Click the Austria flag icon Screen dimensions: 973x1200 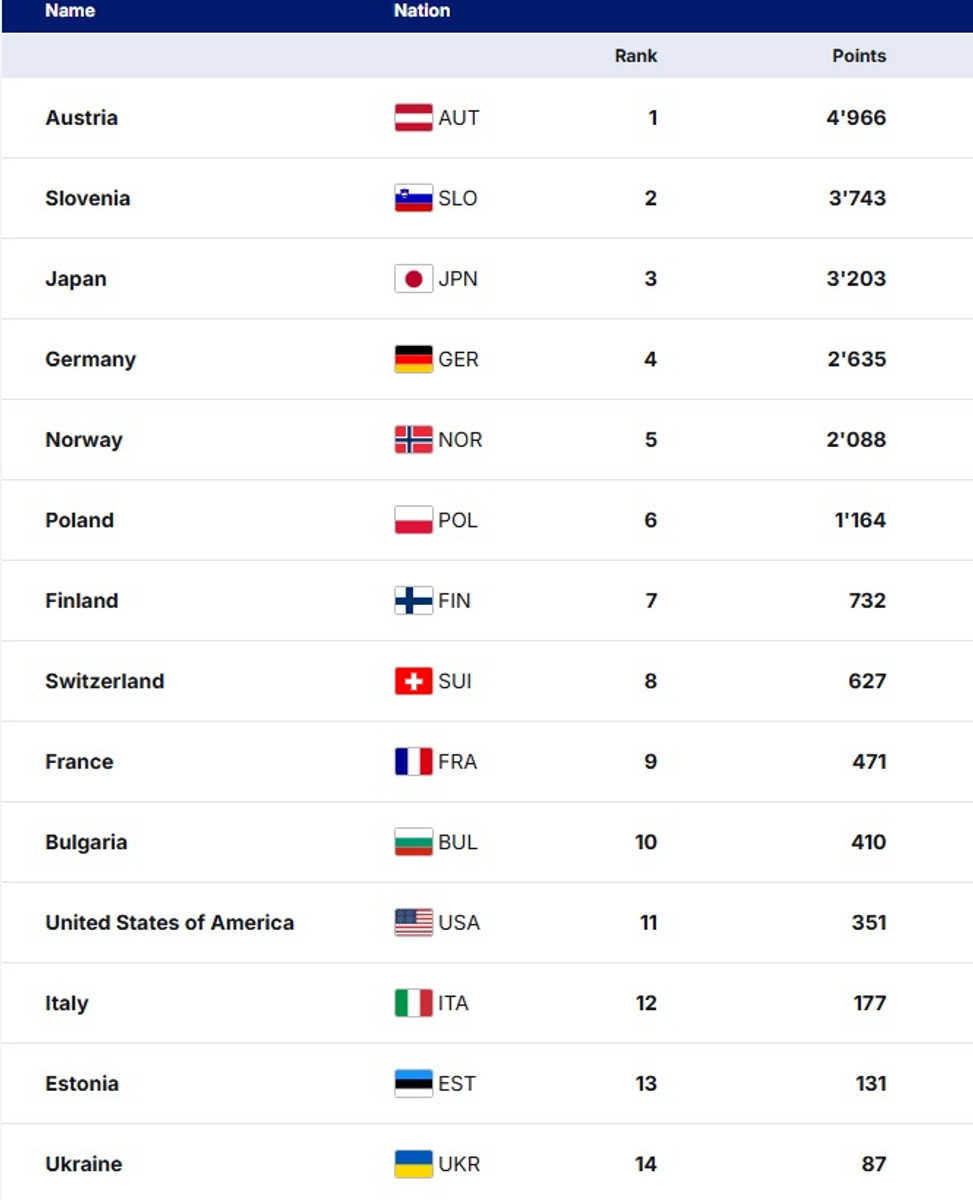click(413, 118)
